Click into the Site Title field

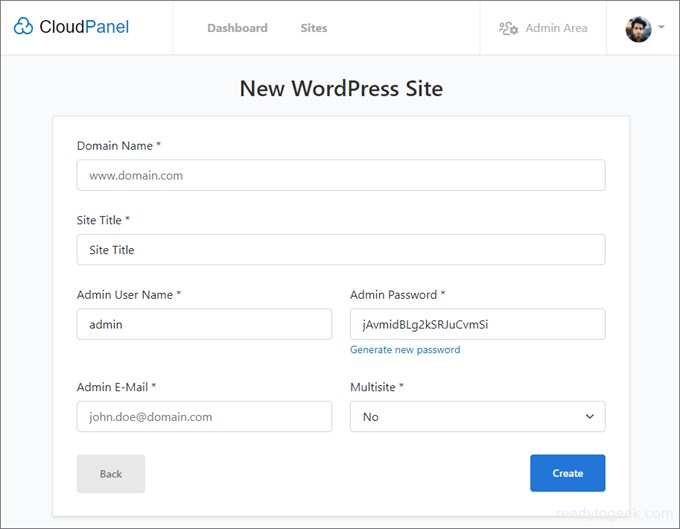[341, 250]
